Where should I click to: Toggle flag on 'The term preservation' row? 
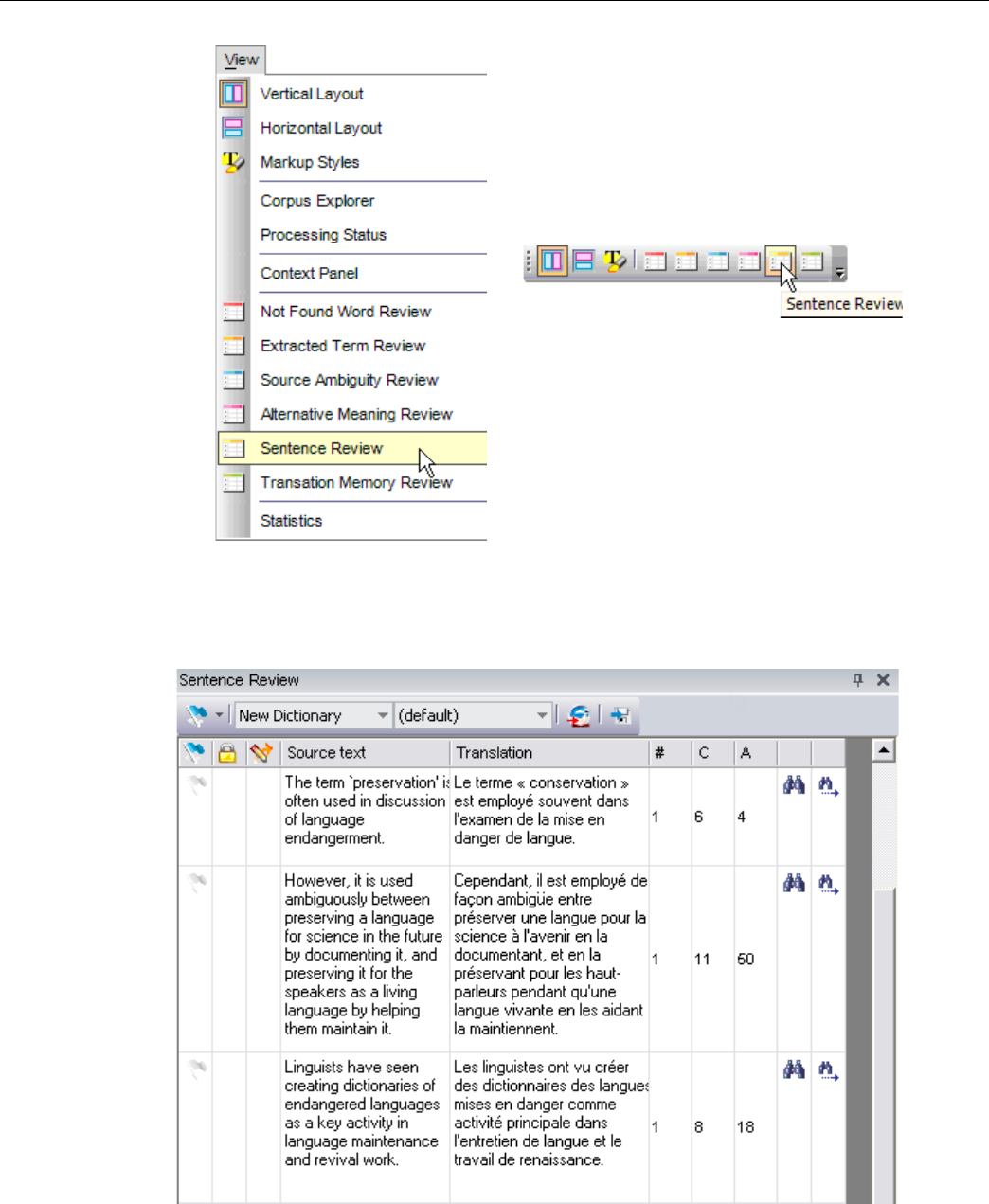click(x=196, y=784)
